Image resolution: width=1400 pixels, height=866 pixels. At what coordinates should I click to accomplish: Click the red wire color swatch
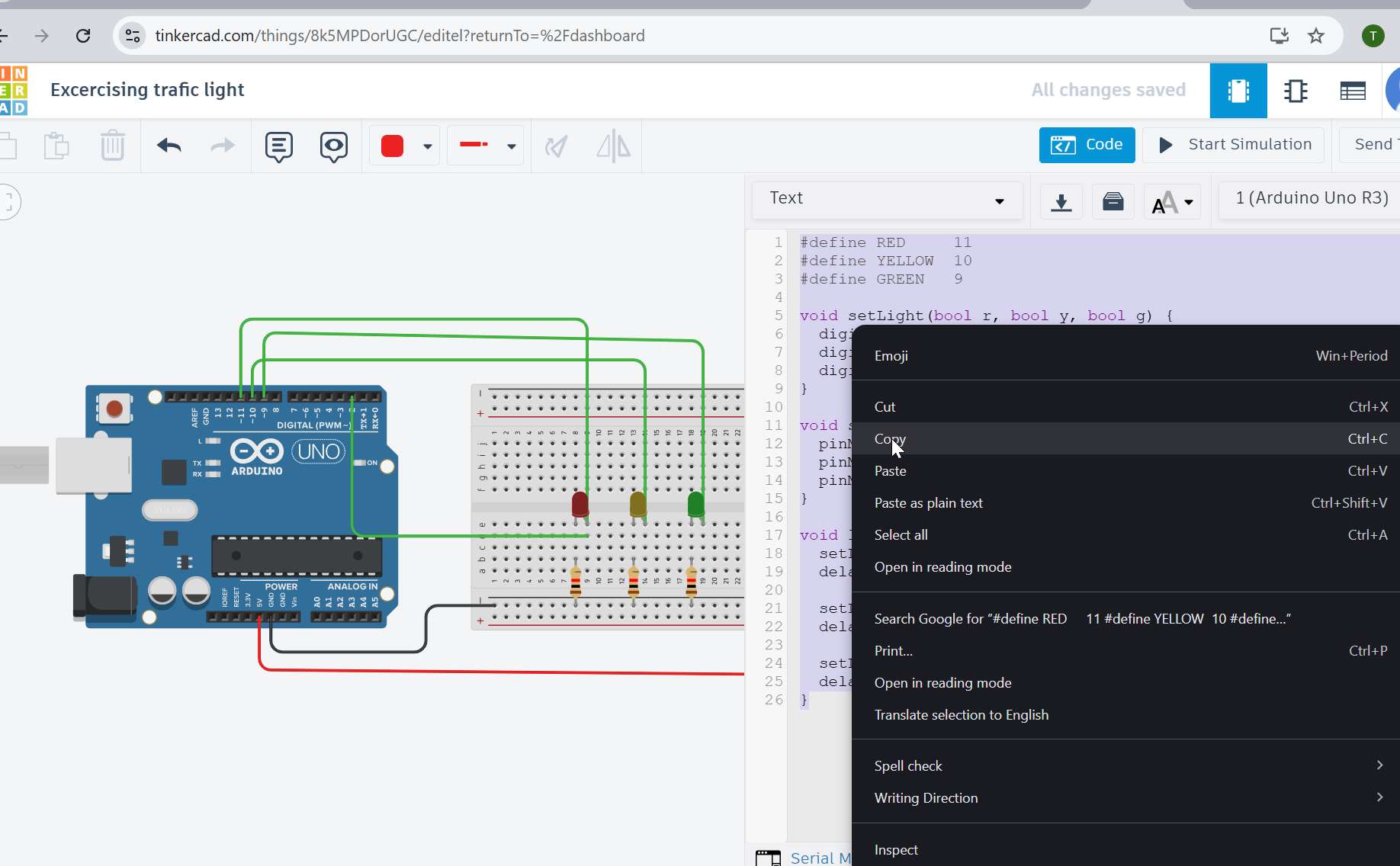(x=392, y=146)
